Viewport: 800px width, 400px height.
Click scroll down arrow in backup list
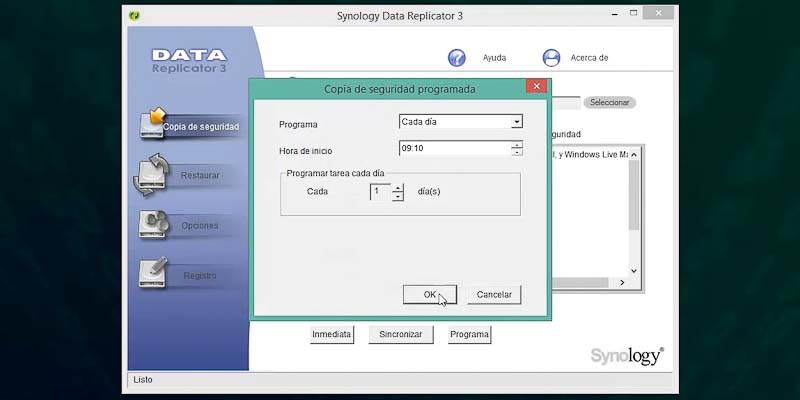pos(634,271)
